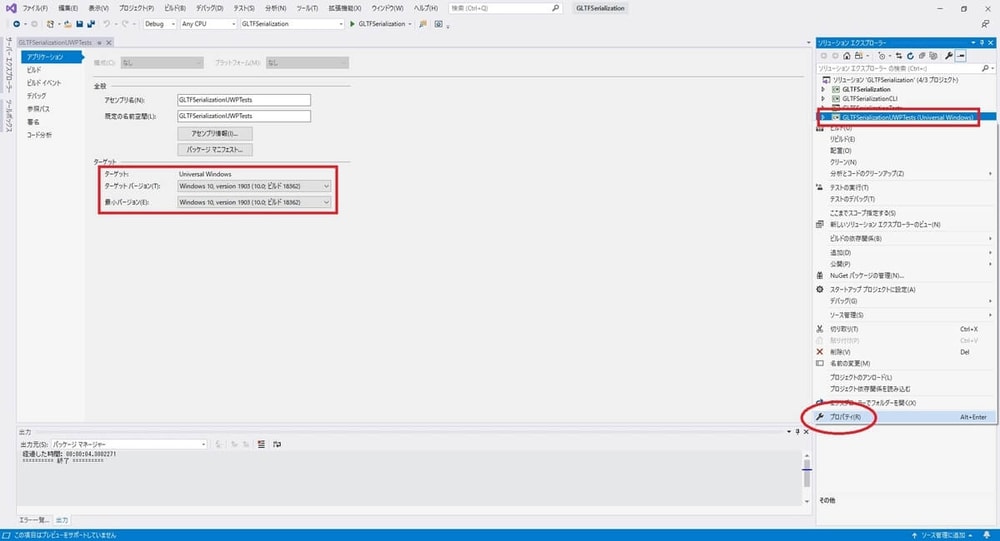Expand the GLTFSerializationCLI project node
This screenshot has height=541, width=1000.
823,99
